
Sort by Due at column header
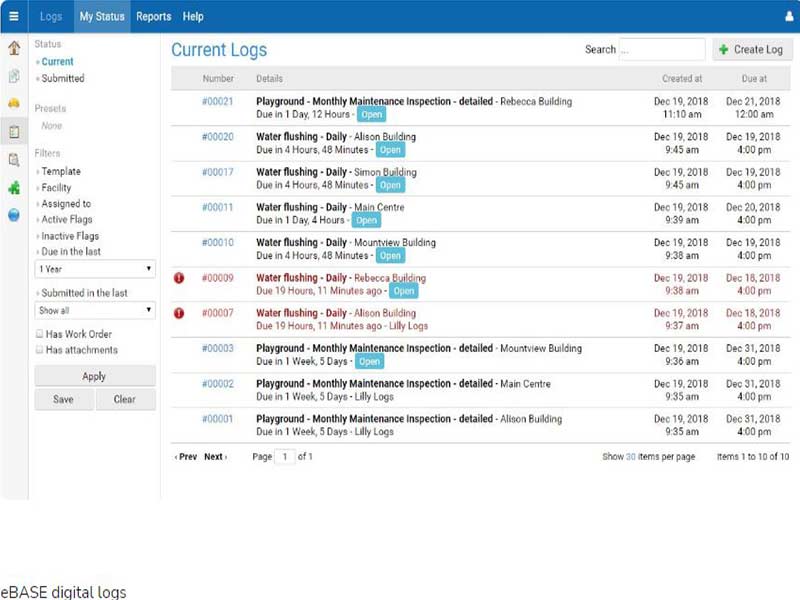click(x=754, y=79)
